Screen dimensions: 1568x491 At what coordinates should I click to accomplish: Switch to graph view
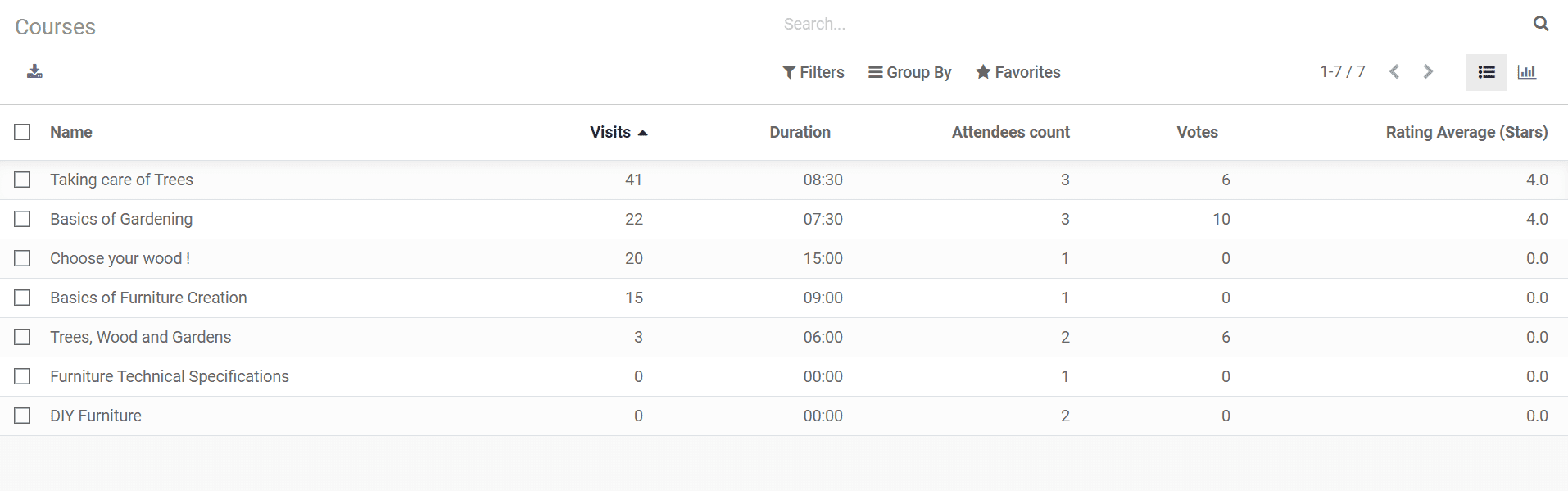[x=1526, y=72]
